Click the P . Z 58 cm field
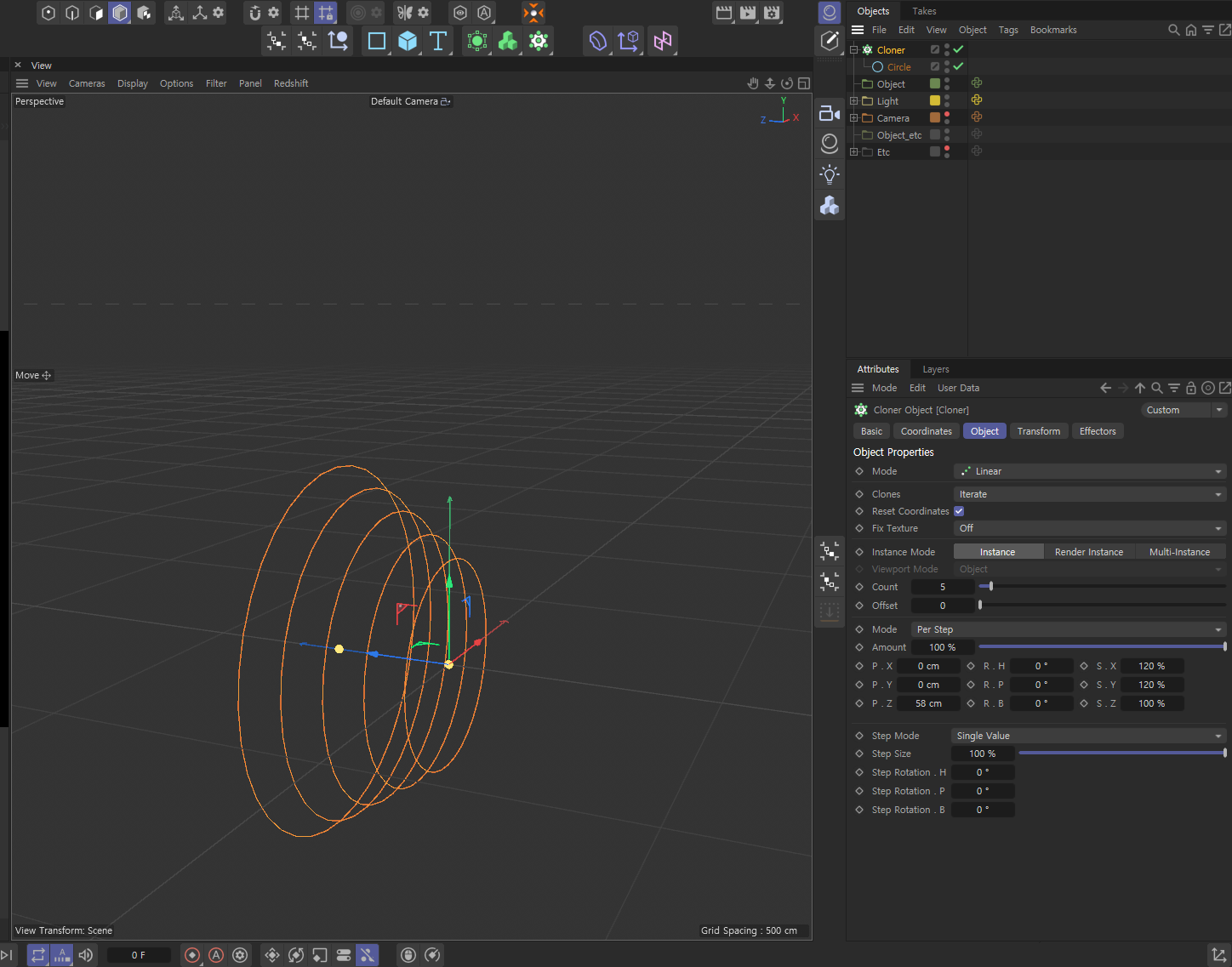Viewport: 1232px width, 967px height. pos(928,703)
